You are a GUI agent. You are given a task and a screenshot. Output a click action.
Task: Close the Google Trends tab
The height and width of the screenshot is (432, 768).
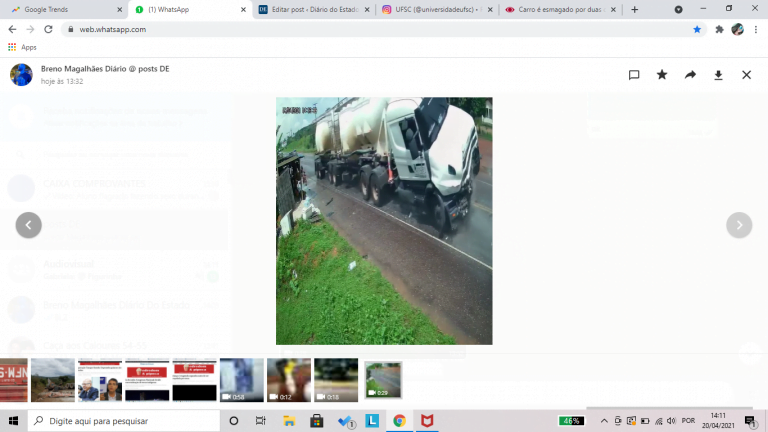point(120,9)
